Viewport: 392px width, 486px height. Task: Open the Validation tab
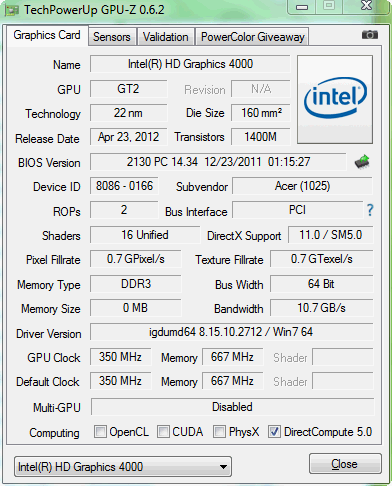pos(166,37)
